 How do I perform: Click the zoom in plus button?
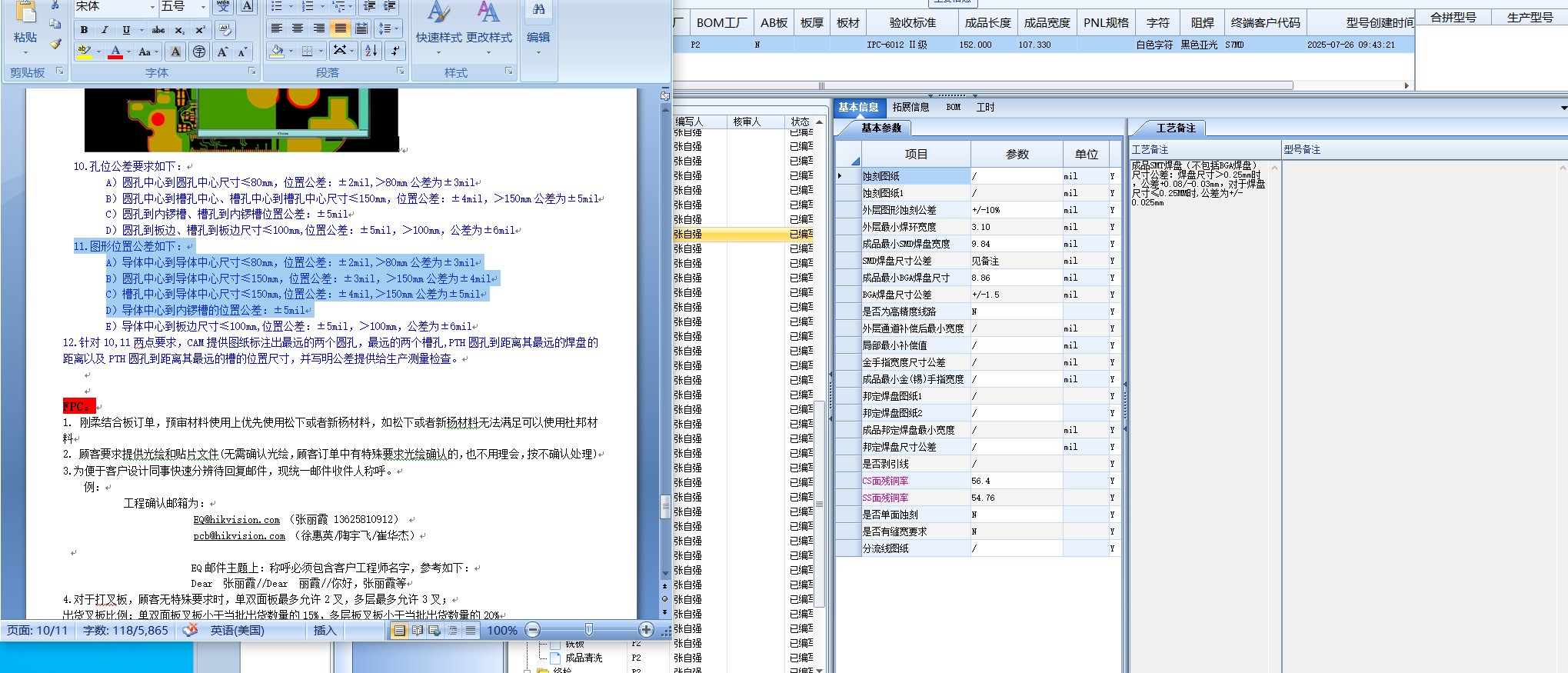click(646, 630)
